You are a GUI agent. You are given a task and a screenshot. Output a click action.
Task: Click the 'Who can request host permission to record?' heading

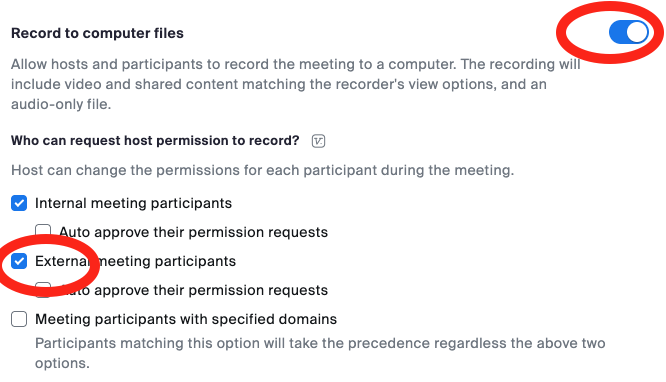(x=155, y=141)
